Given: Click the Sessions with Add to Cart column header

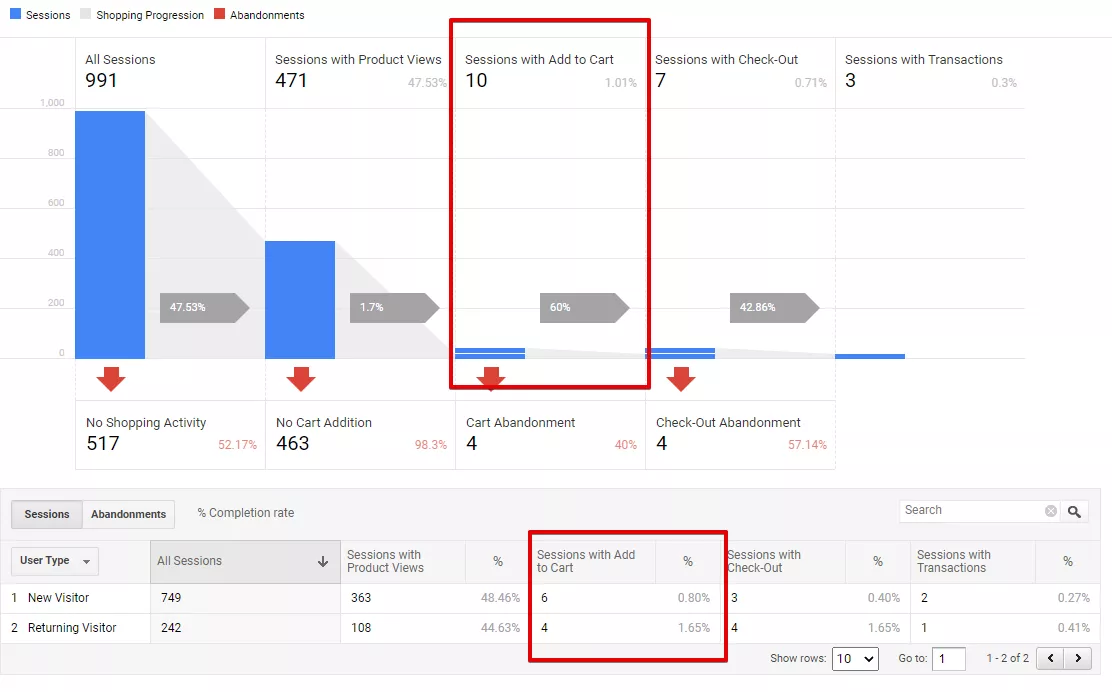Looking at the screenshot, I should (593, 562).
